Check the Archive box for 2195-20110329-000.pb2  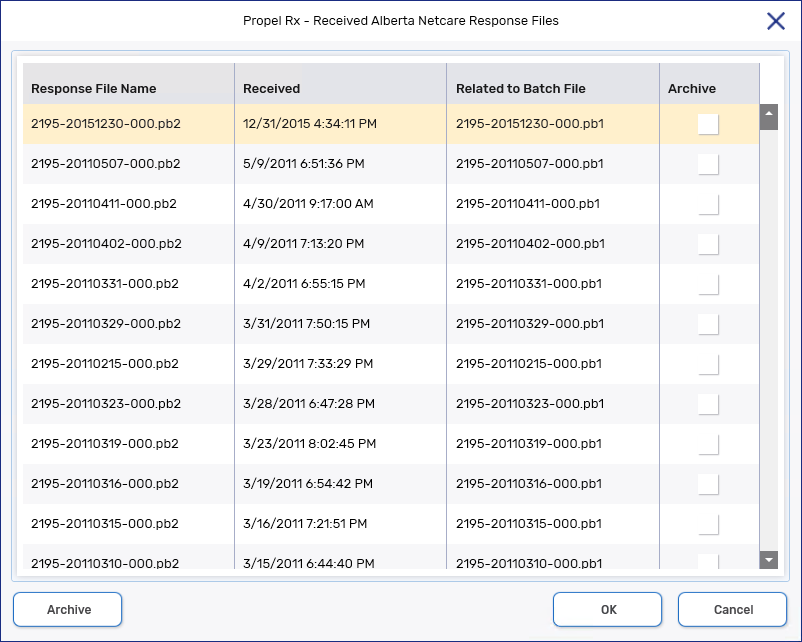pyautogui.click(x=708, y=324)
